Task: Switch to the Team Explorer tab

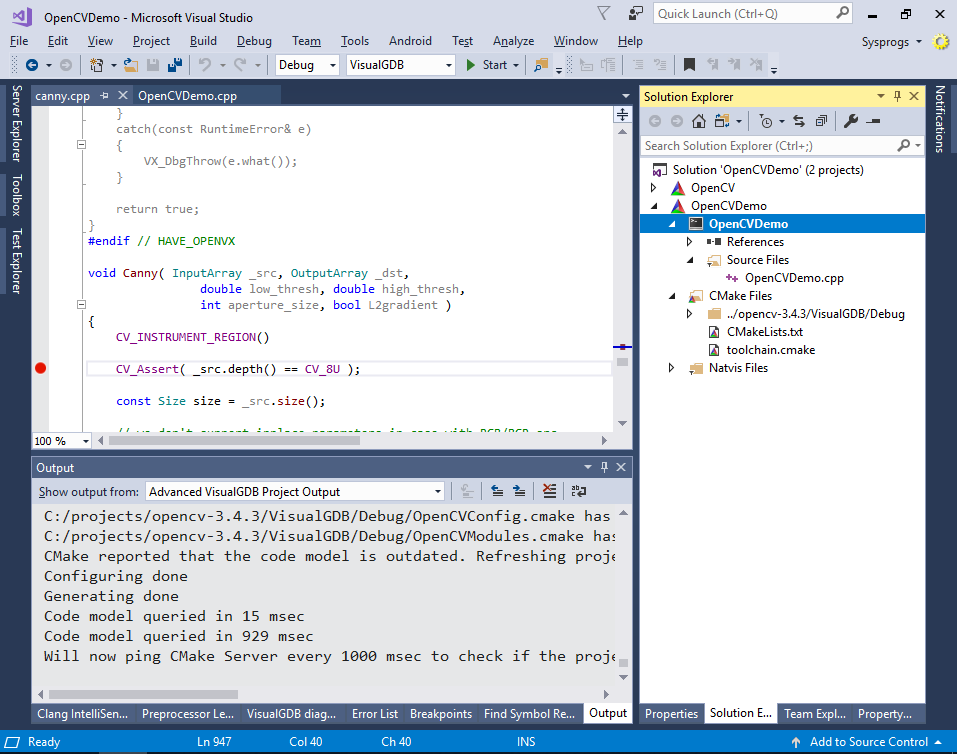Action: pyautogui.click(x=815, y=714)
